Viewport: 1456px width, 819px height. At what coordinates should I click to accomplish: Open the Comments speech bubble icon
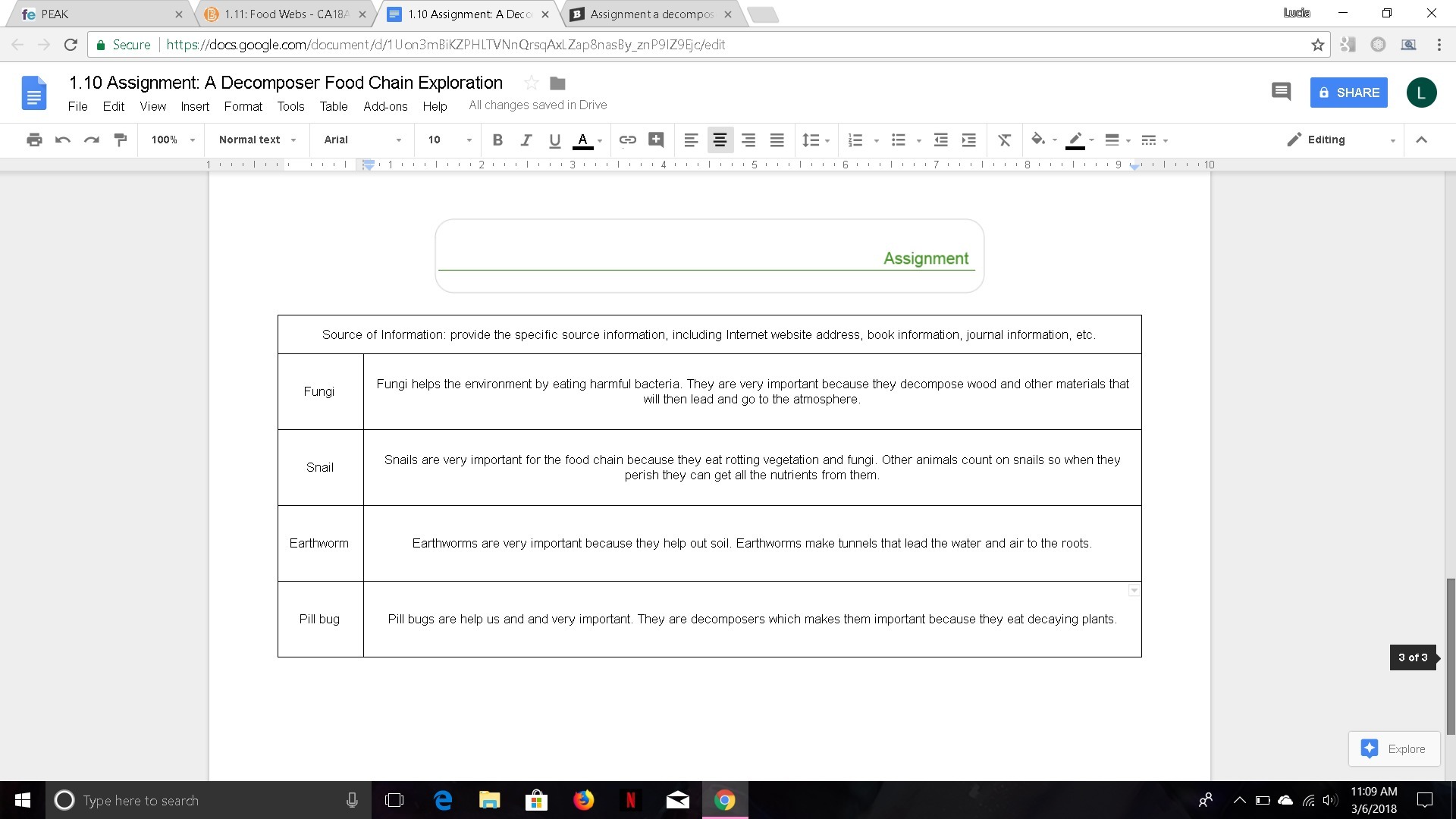[x=1281, y=92]
